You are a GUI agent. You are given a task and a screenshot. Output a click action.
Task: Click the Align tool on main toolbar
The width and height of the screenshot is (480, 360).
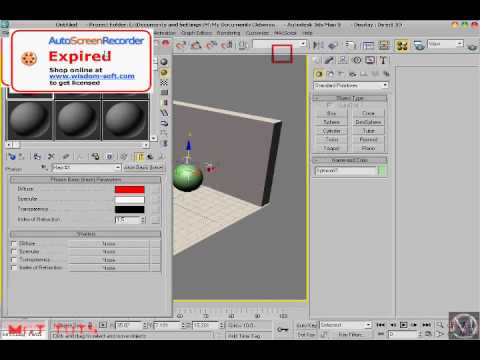333,45
